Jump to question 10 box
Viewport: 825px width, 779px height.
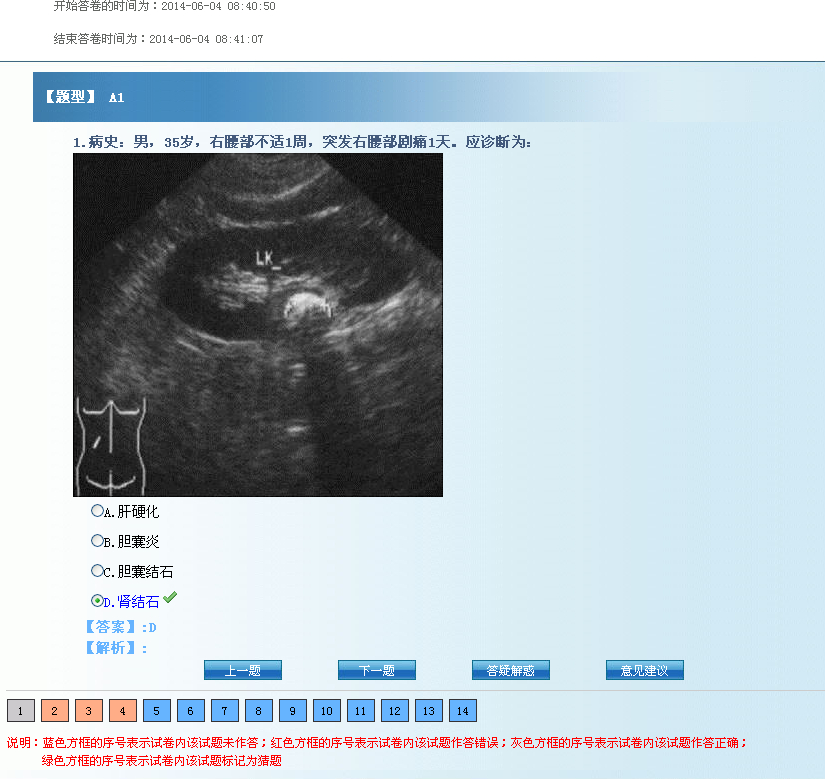(x=327, y=711)
